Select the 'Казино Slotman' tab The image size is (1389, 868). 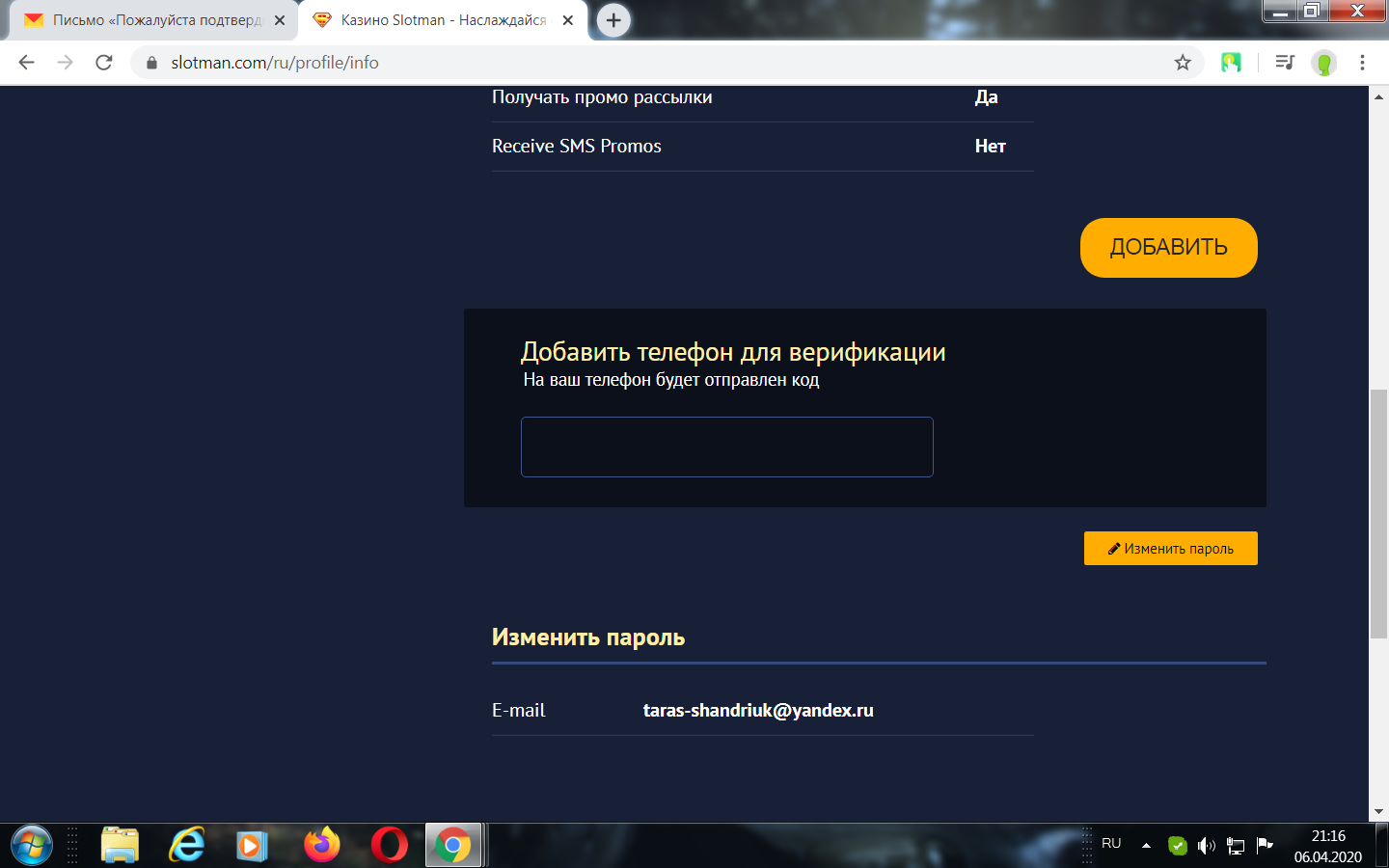444,20
